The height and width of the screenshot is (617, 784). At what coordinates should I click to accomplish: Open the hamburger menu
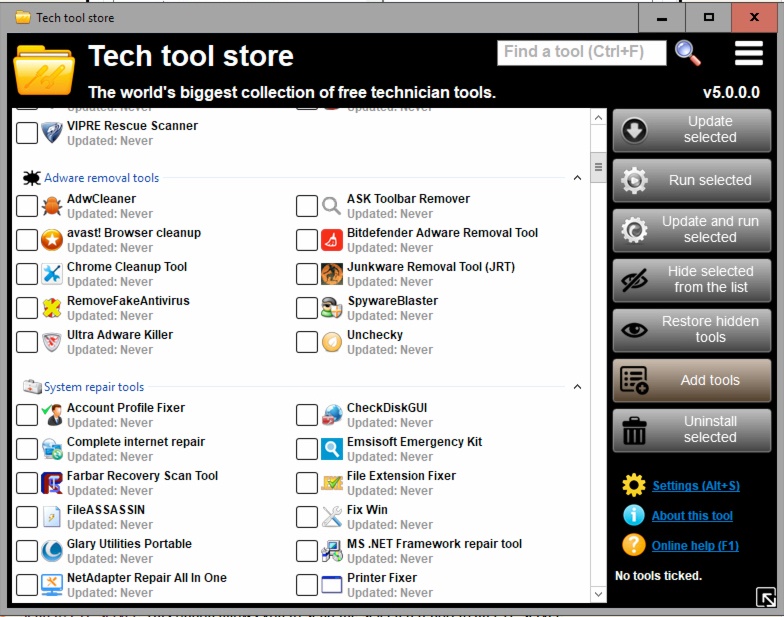[x=748, y=53]
